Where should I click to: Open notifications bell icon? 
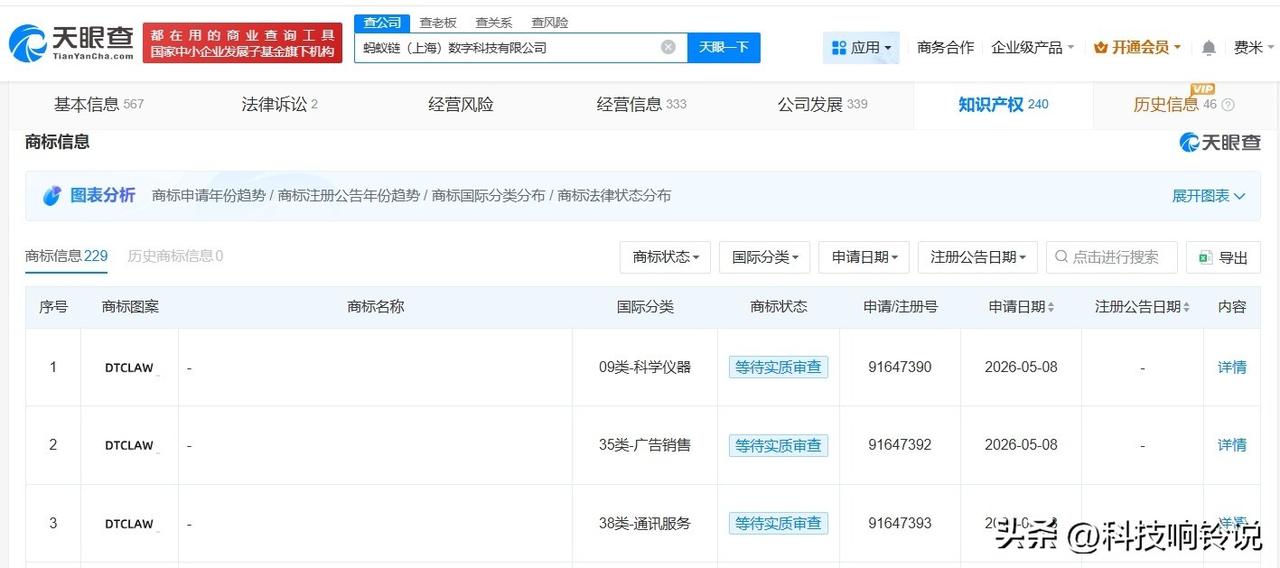point(1208,47)
